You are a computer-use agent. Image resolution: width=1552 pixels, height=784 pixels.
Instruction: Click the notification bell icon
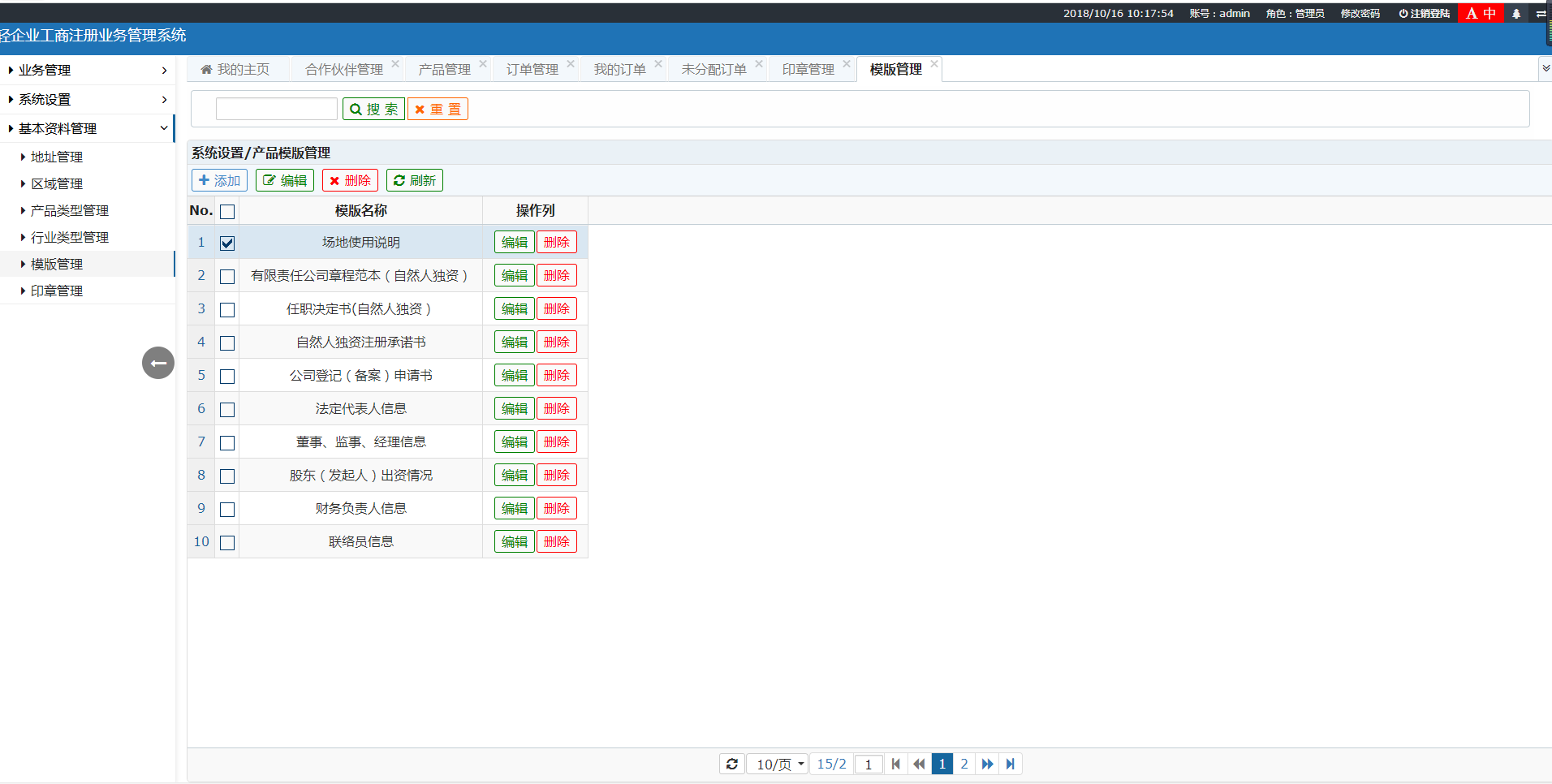(x=1516, y=14)
